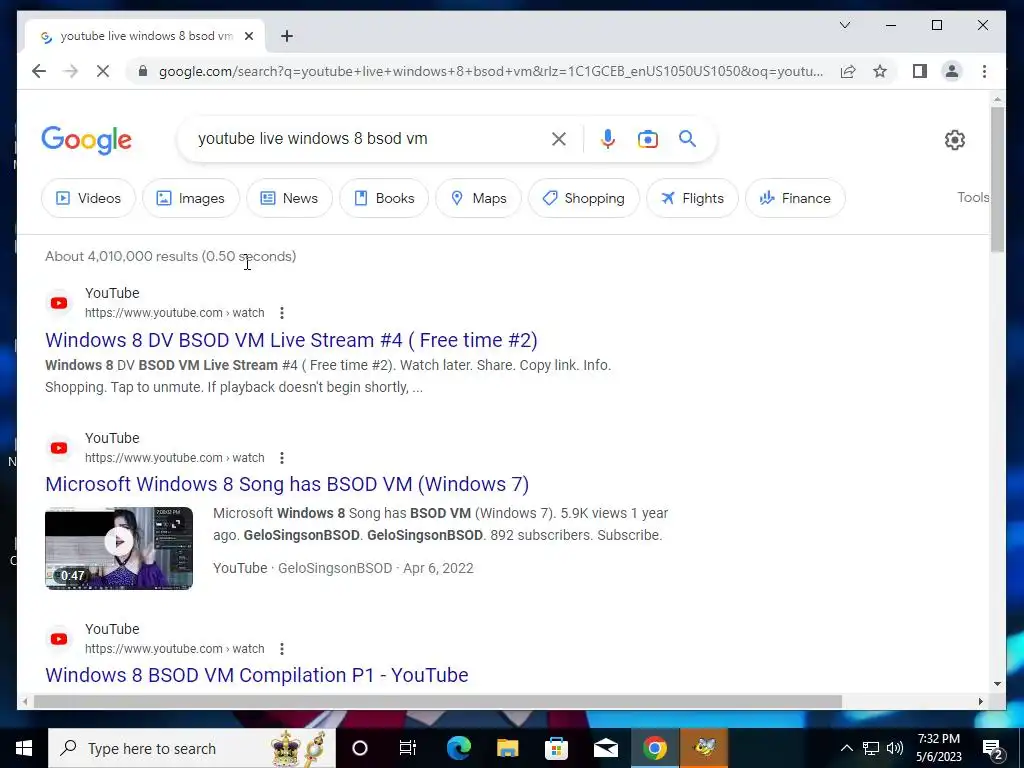Click Windows taskbar search box
The height and width of the screenshot is (768, 1024).
[192, 748]
